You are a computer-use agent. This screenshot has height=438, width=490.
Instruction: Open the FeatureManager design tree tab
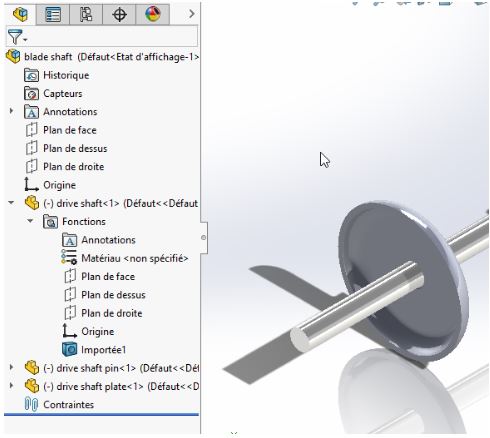click(20, 14)
